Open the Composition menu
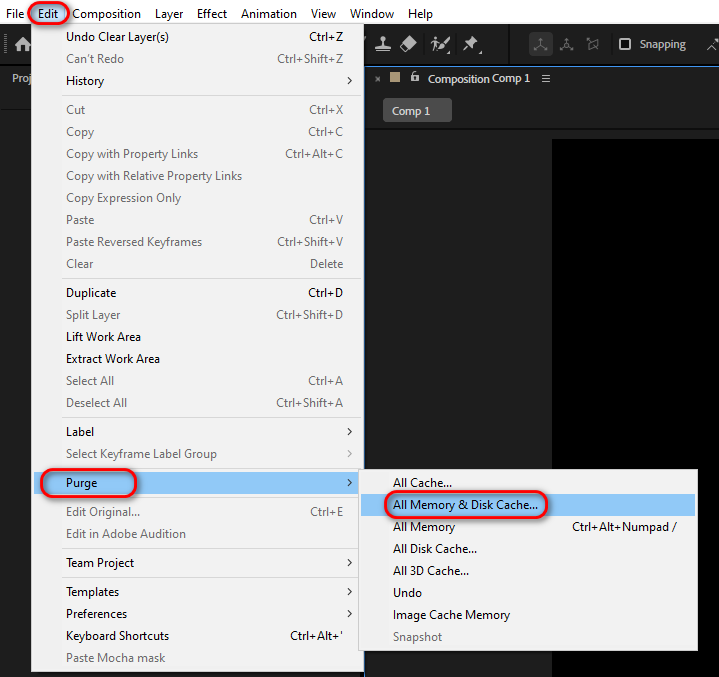The width and height of the screenshot is (719, 677). tap(106, 14)
